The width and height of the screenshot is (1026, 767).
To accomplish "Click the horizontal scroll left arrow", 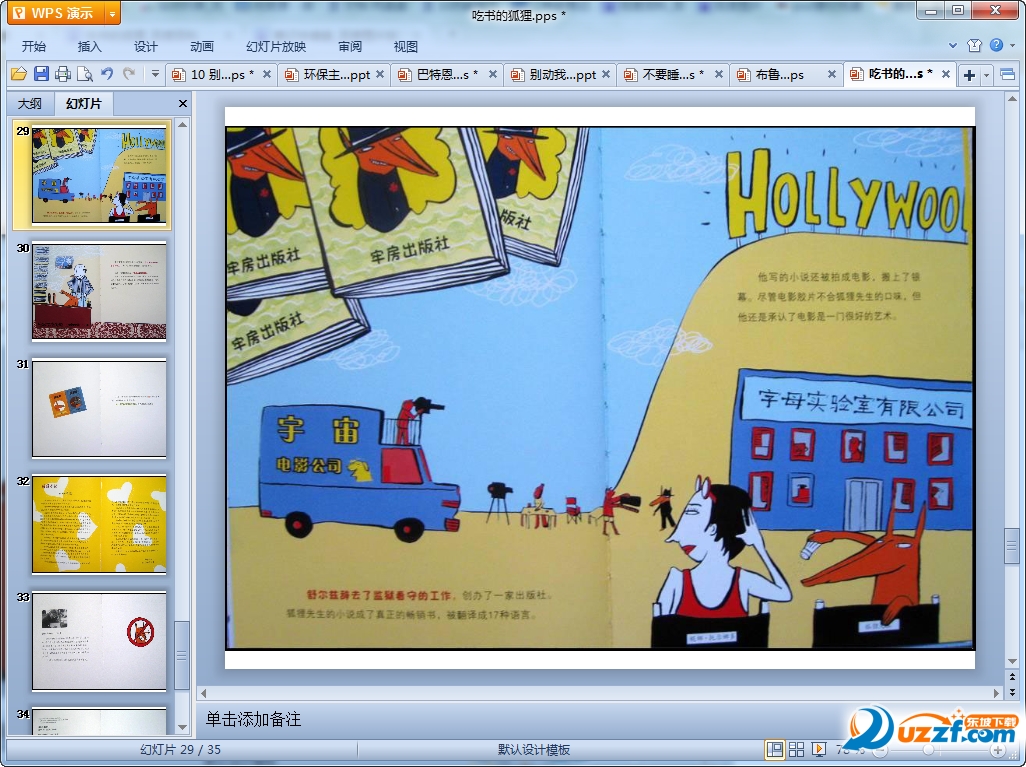I will pos(203,693).
